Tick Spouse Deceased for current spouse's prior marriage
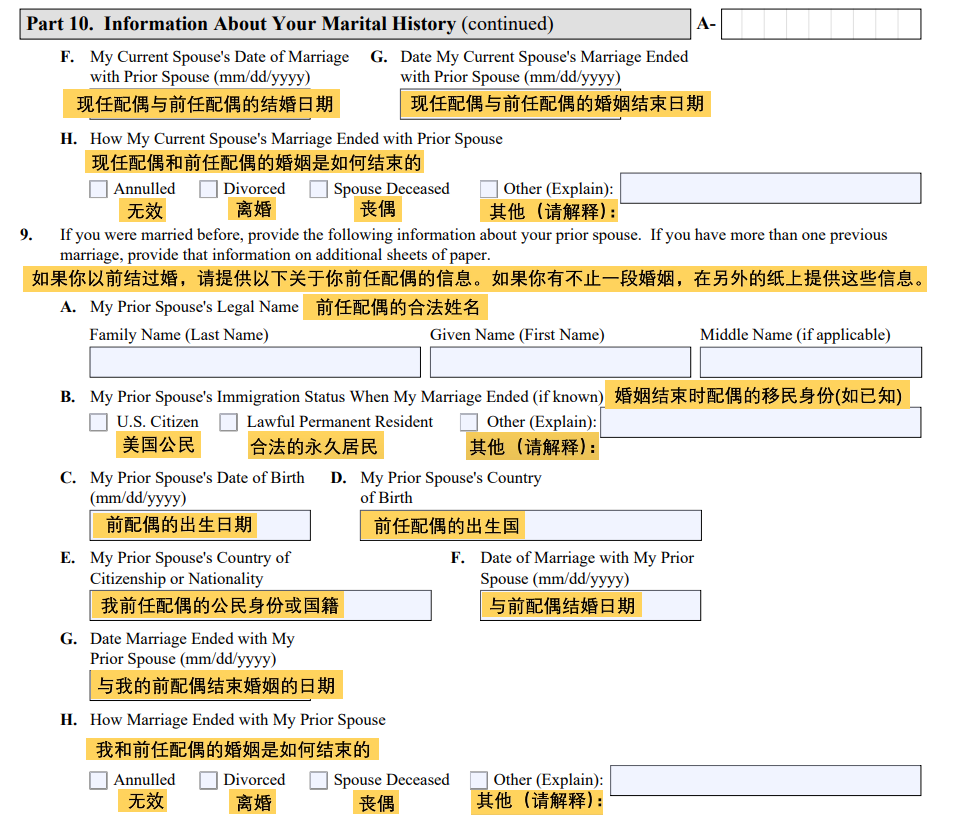 point(318,189)
